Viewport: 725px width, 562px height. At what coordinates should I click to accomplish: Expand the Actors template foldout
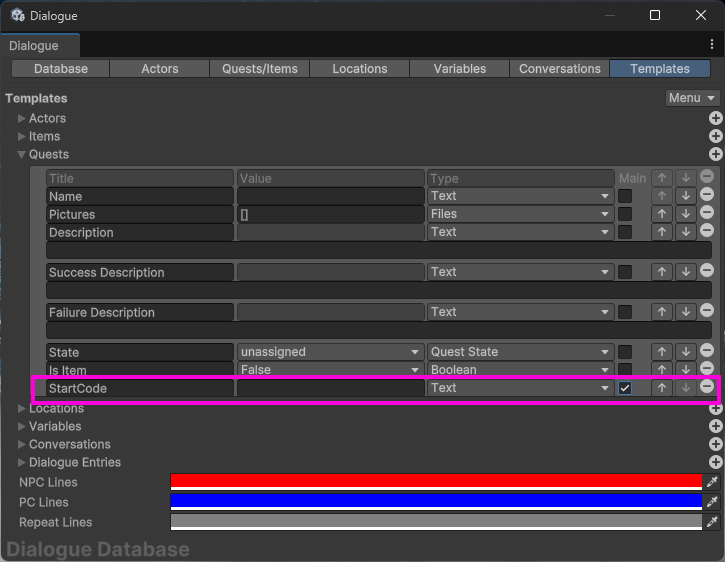point(21,118)
